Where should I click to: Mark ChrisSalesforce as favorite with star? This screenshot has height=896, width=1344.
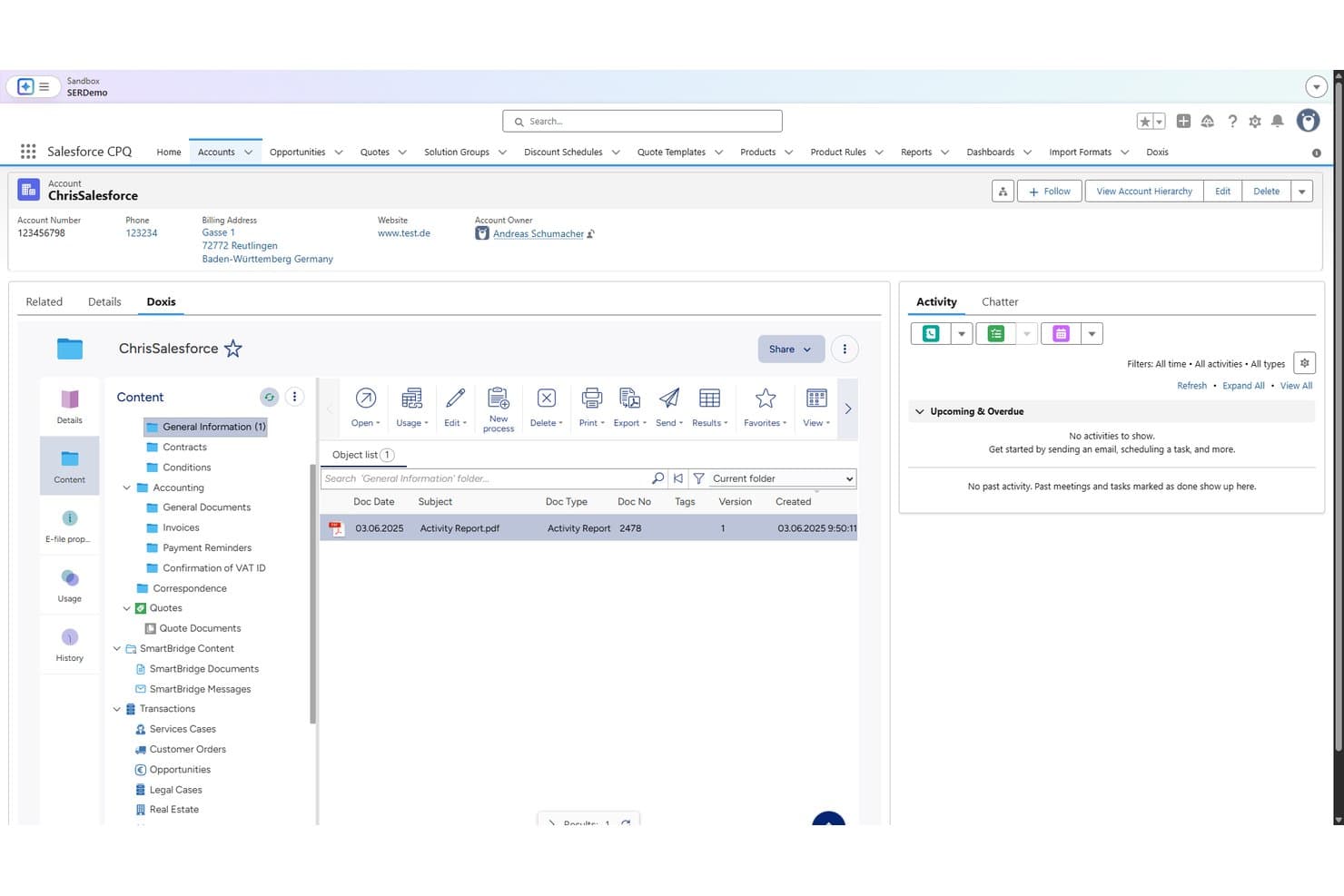pos(233,349)
